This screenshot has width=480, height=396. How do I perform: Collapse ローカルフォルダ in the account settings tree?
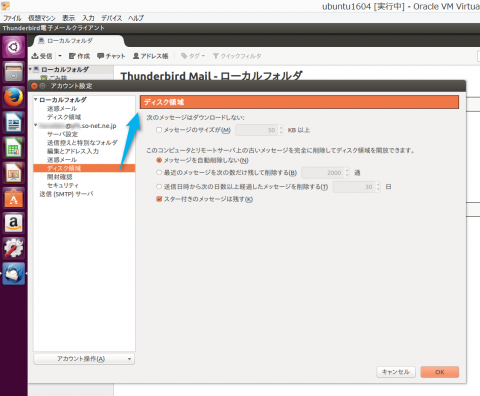[36, 100]
